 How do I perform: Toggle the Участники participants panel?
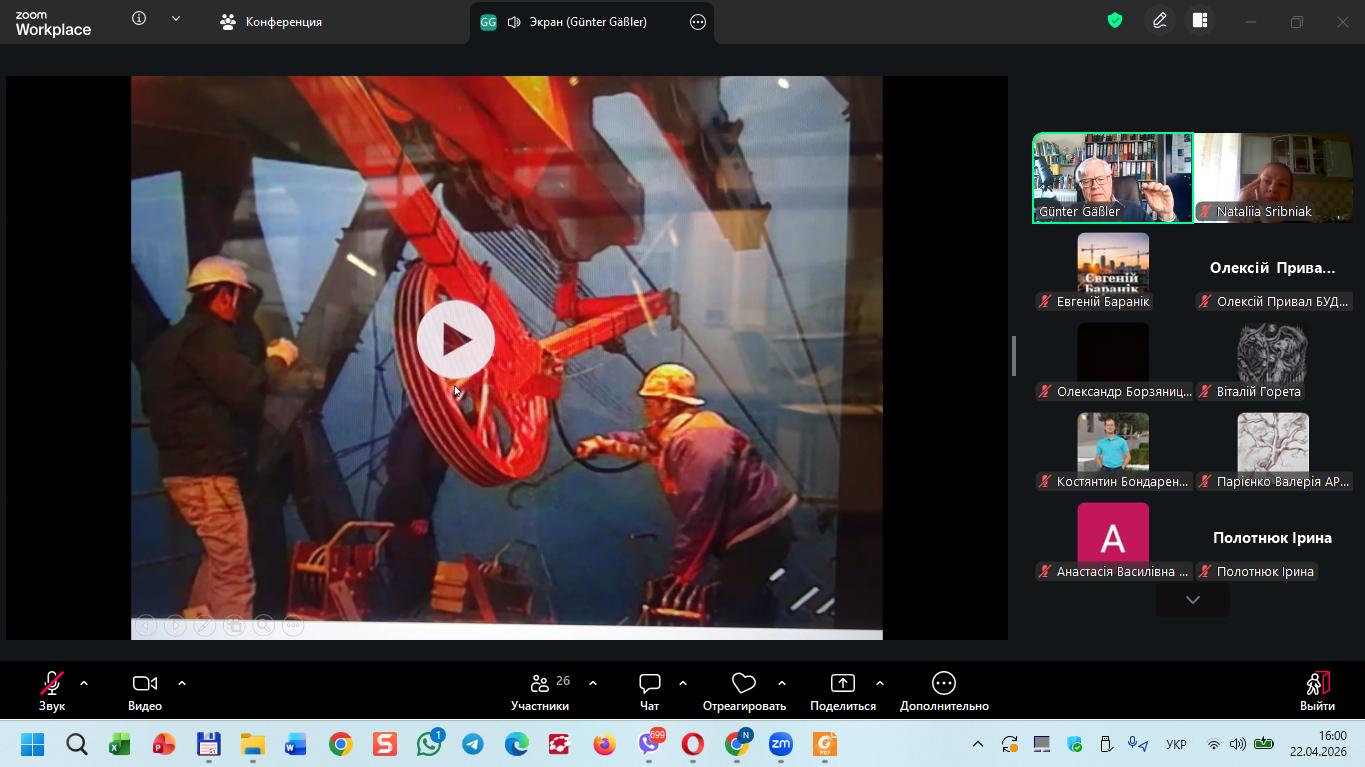pos(540,691)
